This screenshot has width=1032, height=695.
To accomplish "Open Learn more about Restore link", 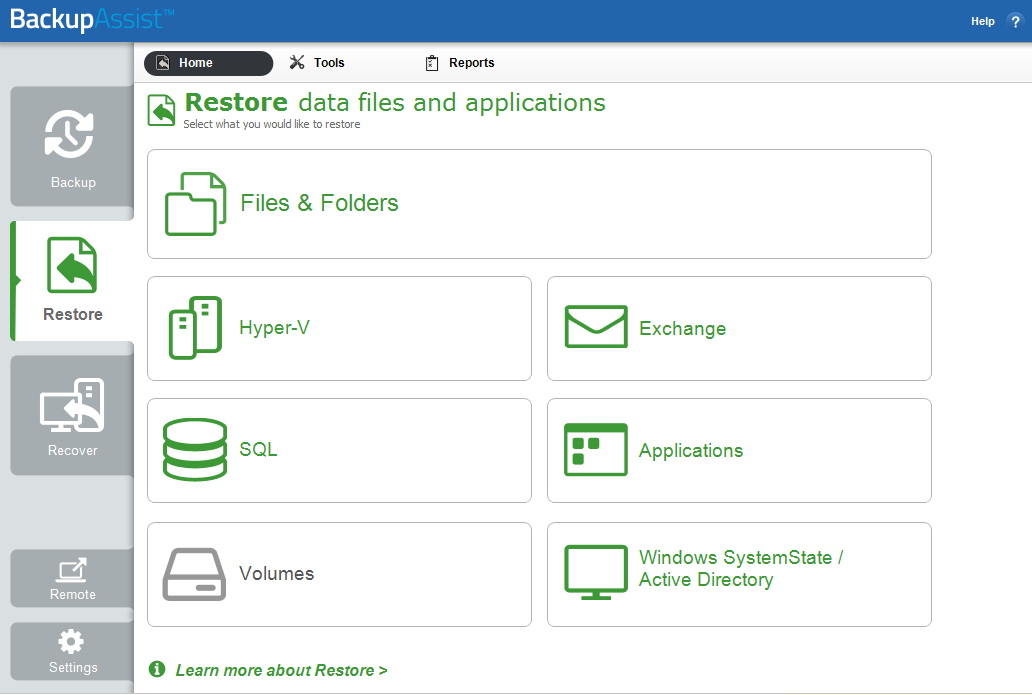I will pyautogui.click(x=281, y=670).
